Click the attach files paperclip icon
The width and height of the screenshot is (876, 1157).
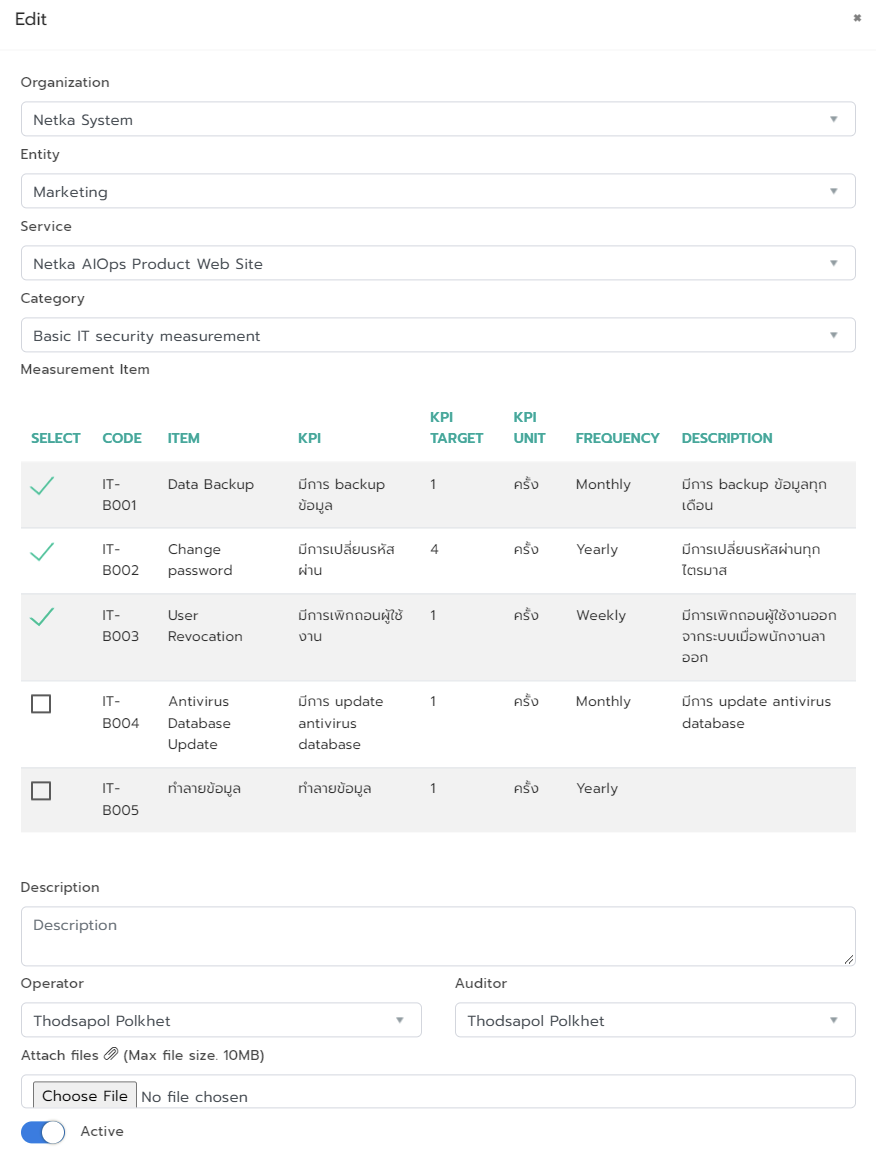(x=111, y=1053)
